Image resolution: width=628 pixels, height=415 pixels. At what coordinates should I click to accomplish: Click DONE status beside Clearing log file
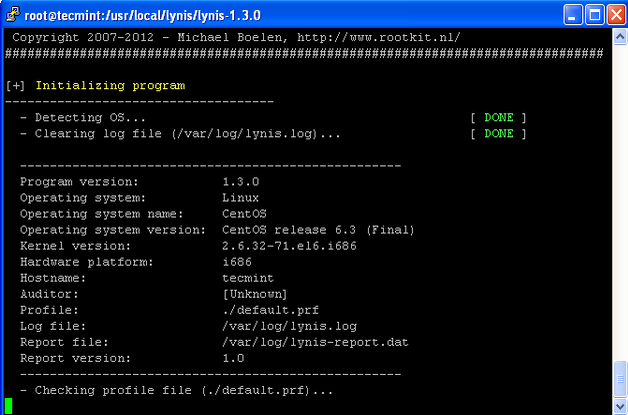[499, 134]
